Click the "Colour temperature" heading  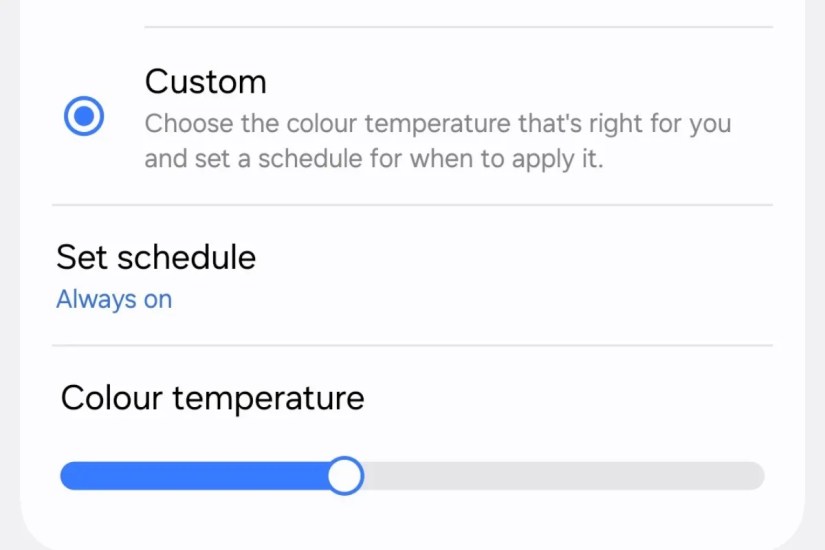pos(212,398)
